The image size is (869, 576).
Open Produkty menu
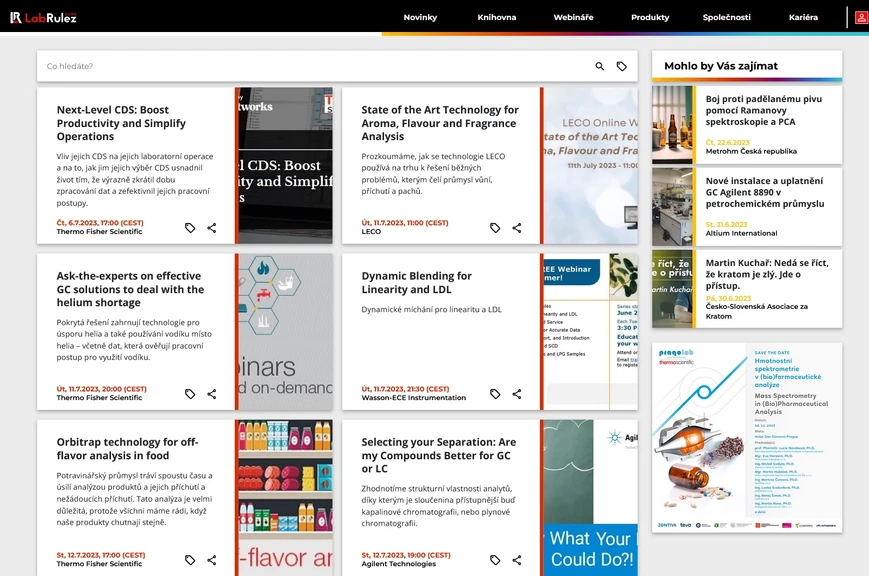pos(650,17)
